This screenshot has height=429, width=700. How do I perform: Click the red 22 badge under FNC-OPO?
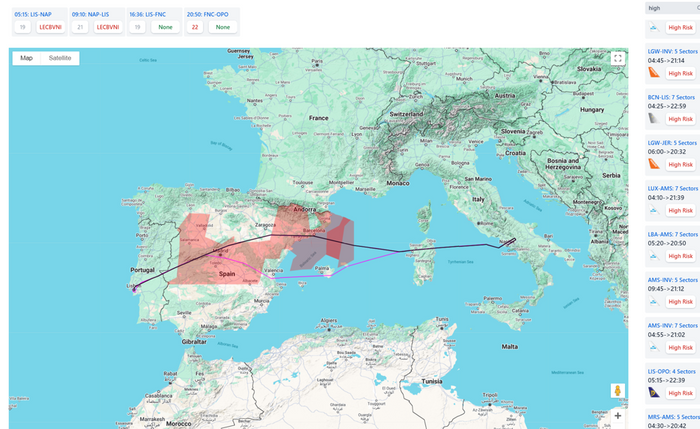pyautogui.click(x=194, y=28)
